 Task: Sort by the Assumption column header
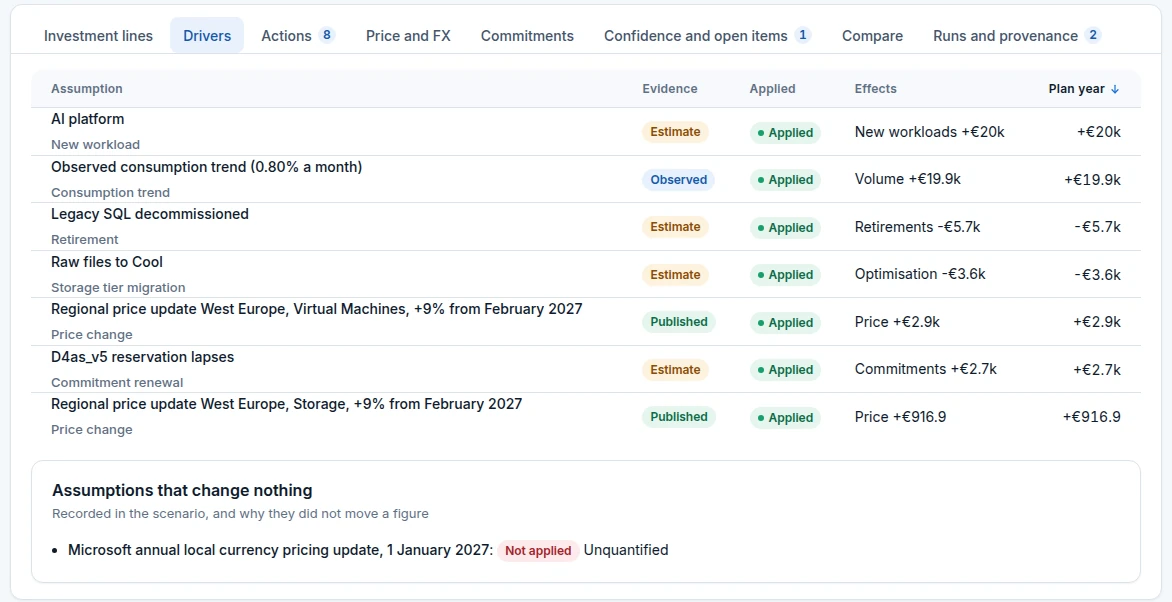tap(87, 89)
